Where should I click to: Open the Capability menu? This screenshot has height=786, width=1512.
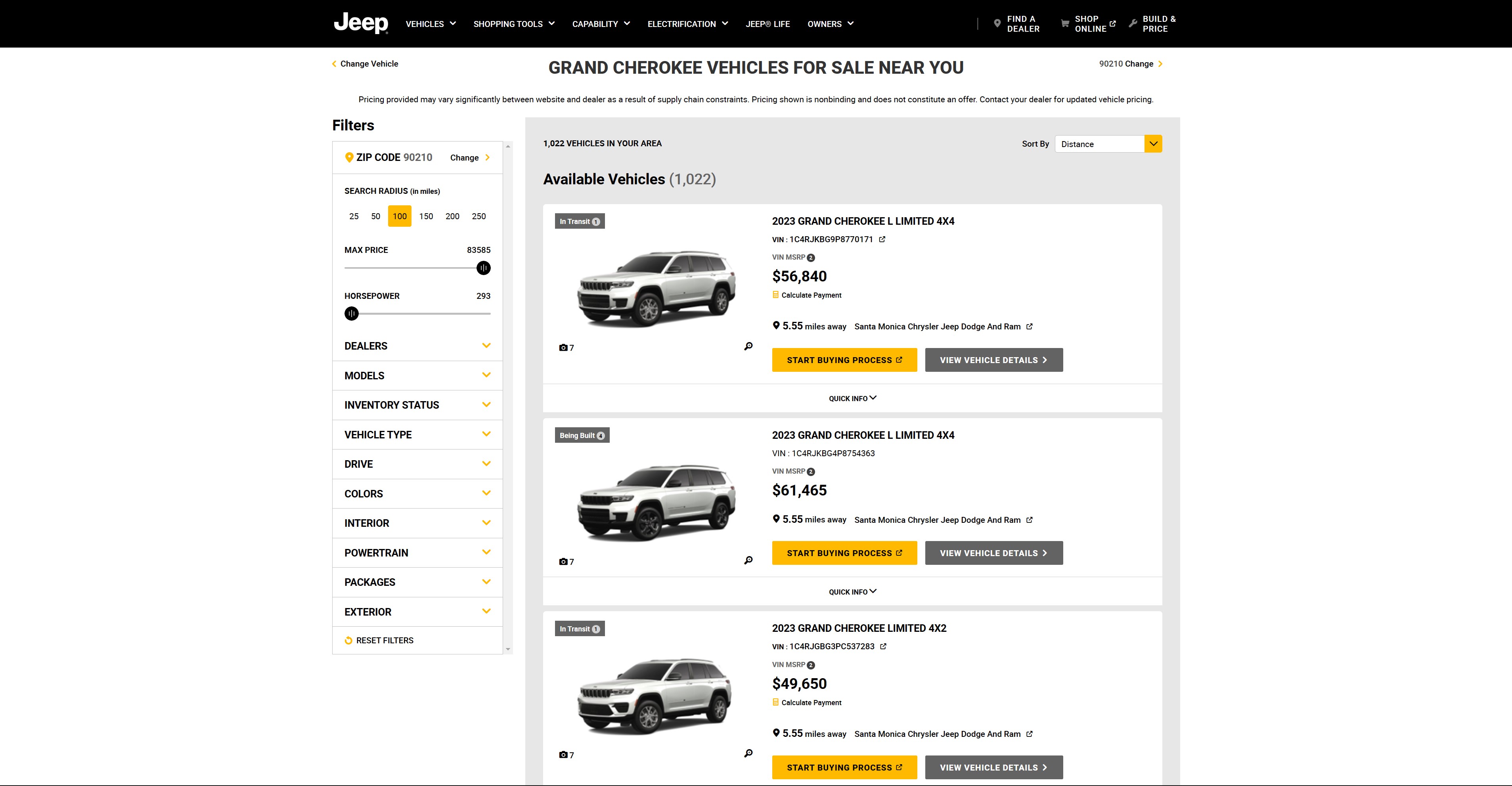(601, 24)
